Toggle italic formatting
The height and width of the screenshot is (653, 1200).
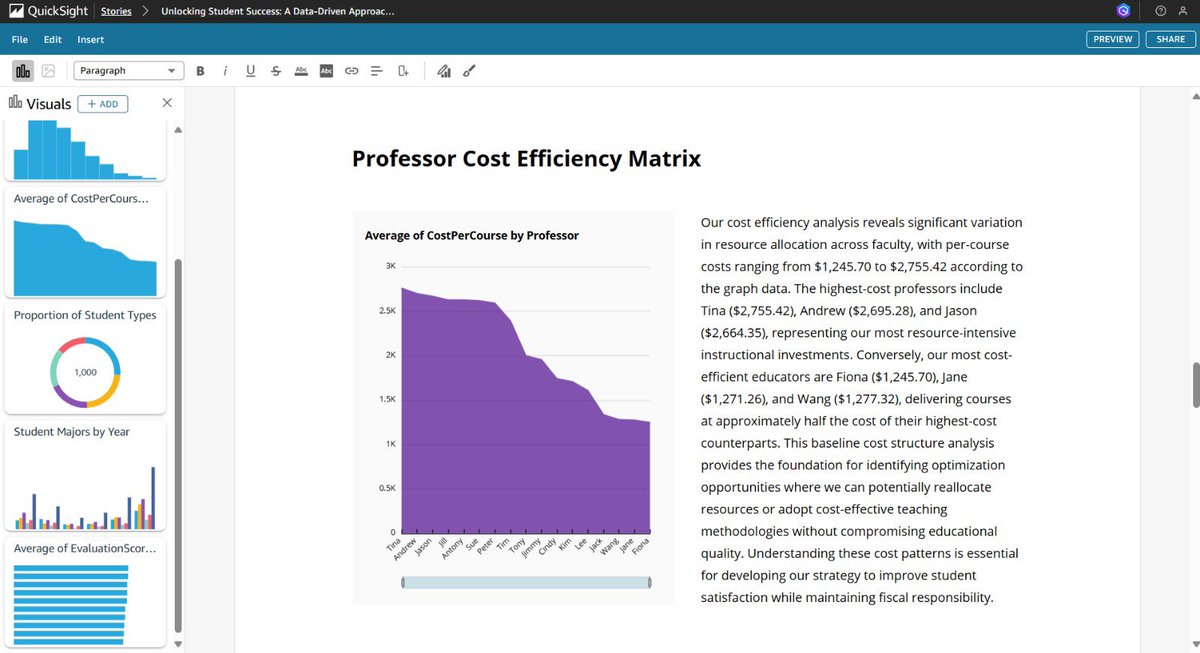pos(225,71)
